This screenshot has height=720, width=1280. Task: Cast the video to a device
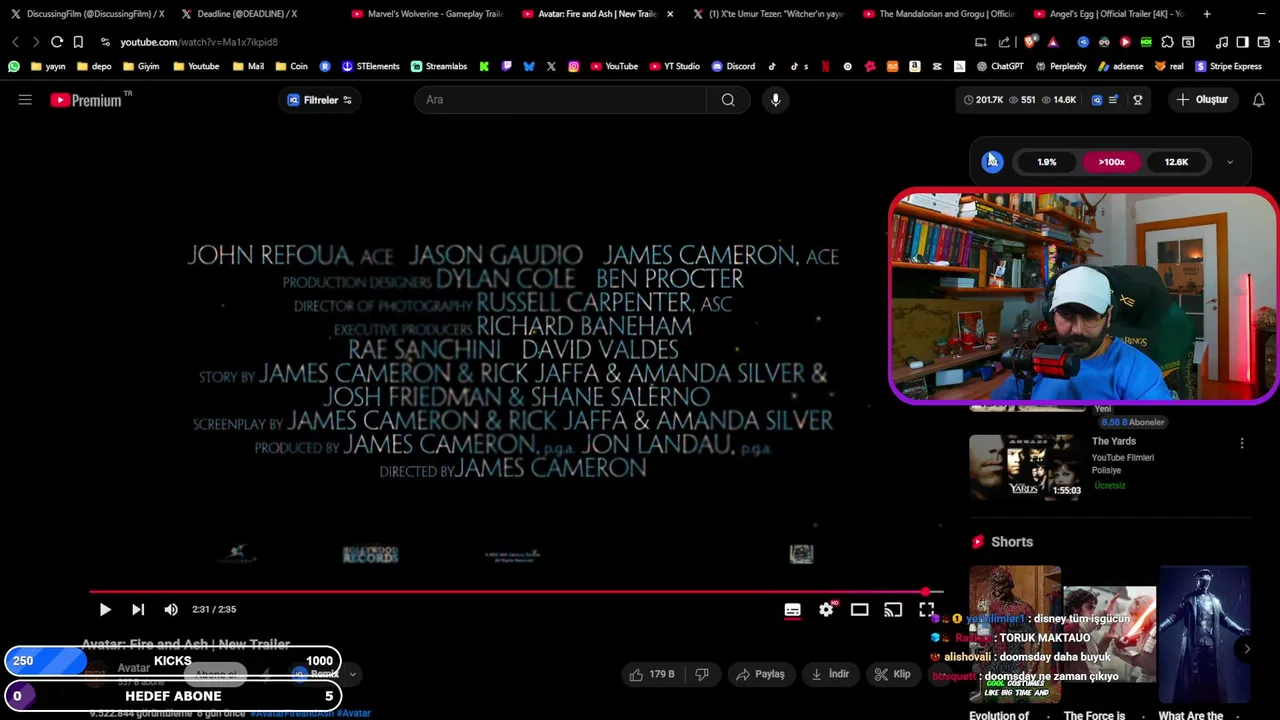click(x=893, y=609)
